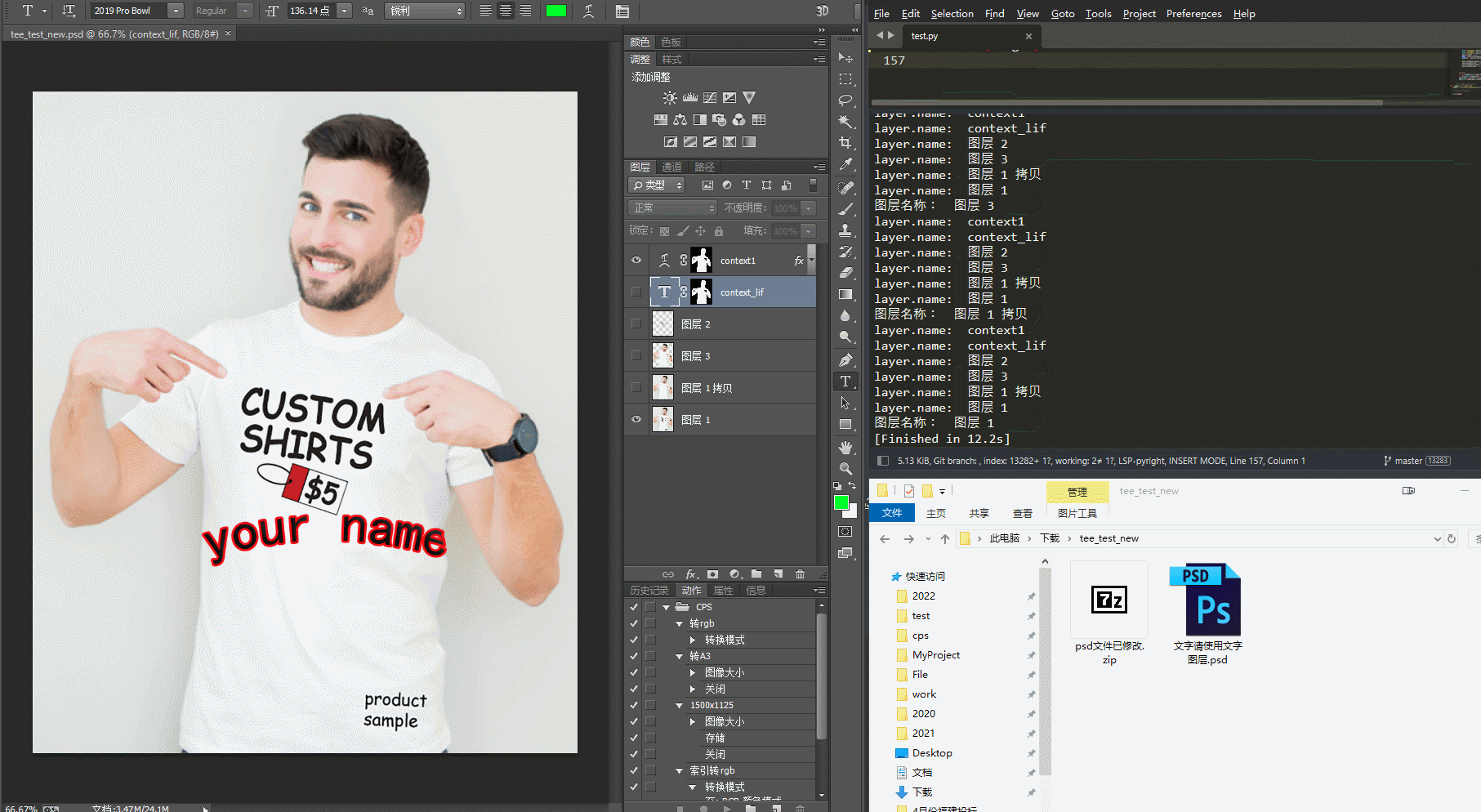This screenshot has height=812, width=1481.
Task: Switch to the 通道 tab
Action: coord(671,167)
